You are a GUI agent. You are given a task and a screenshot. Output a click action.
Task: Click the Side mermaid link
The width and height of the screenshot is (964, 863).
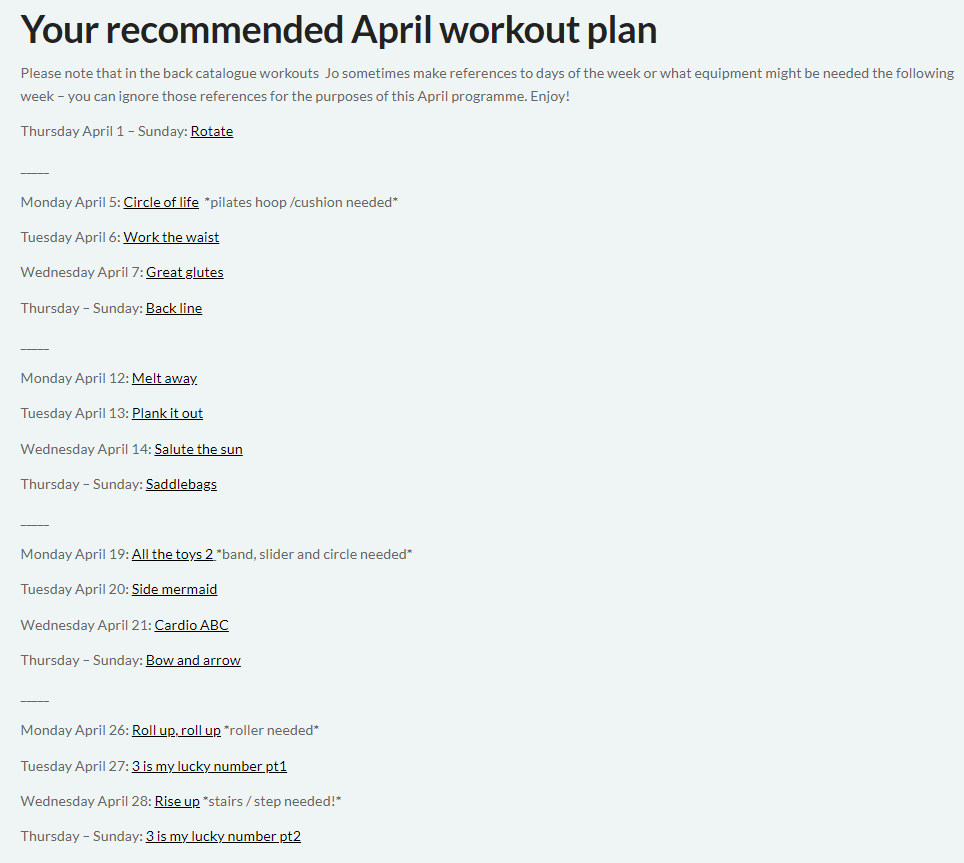(x=175, y=589)
